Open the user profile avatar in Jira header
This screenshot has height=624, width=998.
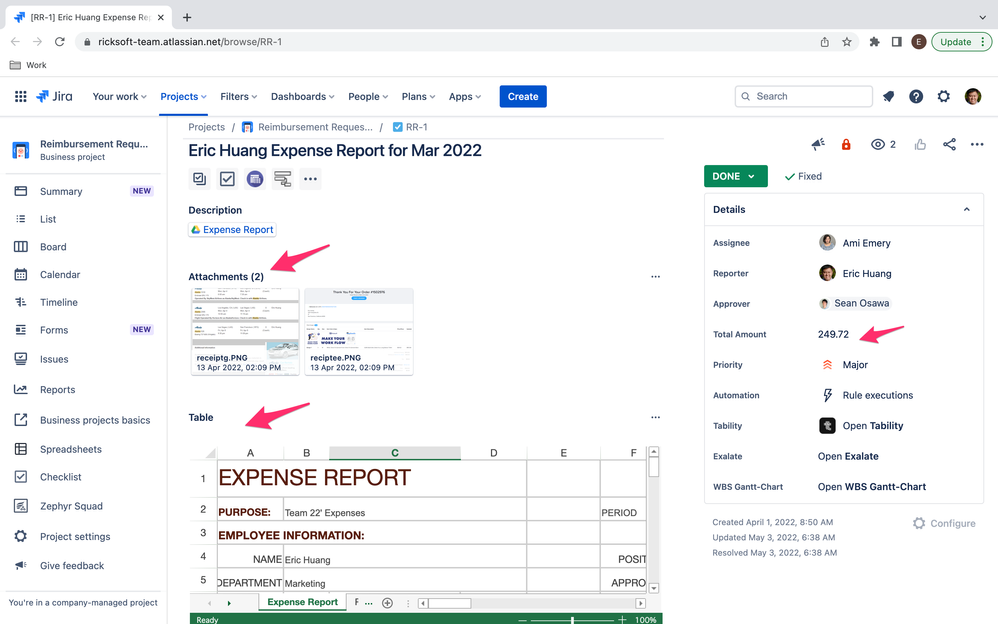pos(973,96)
